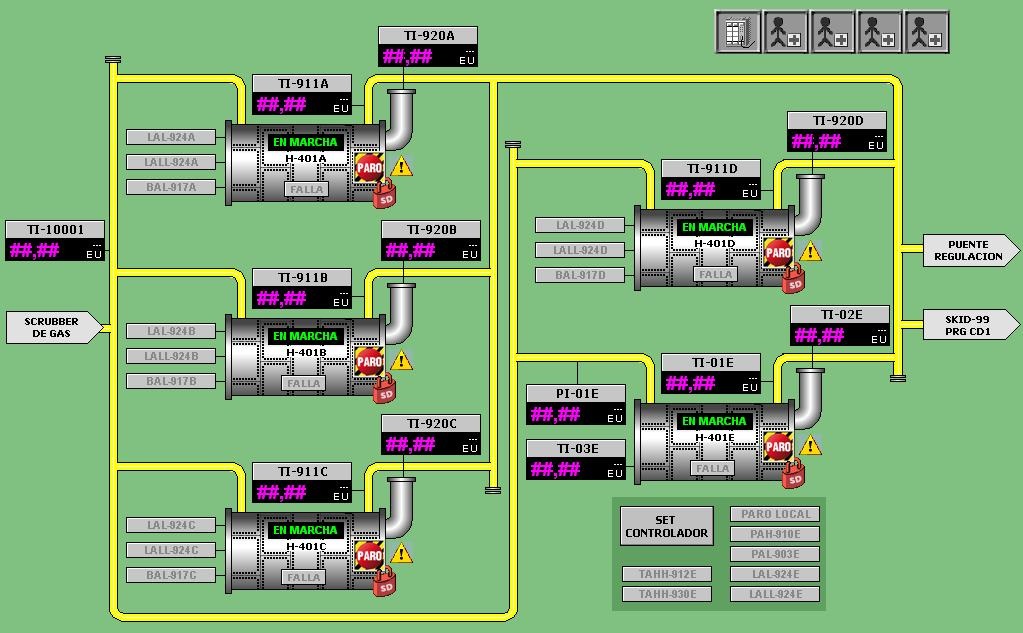The height and width of the screenshot is (633, 1023).
Task: Click the FALLA button on H-401B
Action: pyautogui.click(x=303, y=383)
